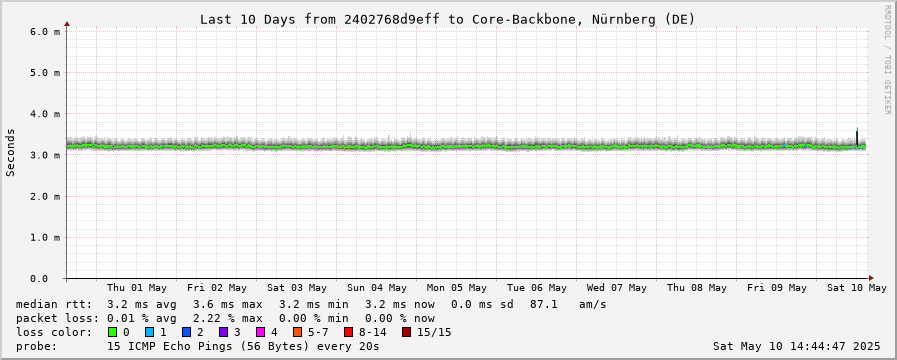Click the '0.01 % avg' packet loss value
The image size is (897, 360).
coord(142,318)
